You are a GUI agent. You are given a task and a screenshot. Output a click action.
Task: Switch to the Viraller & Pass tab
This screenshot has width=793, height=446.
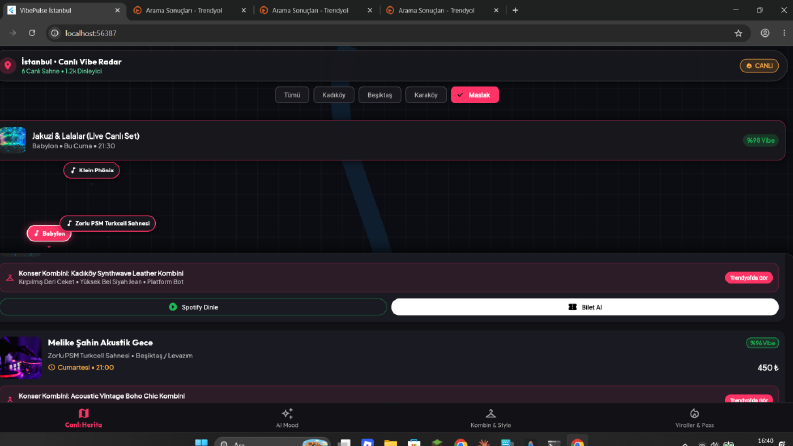tap(694, 418)
